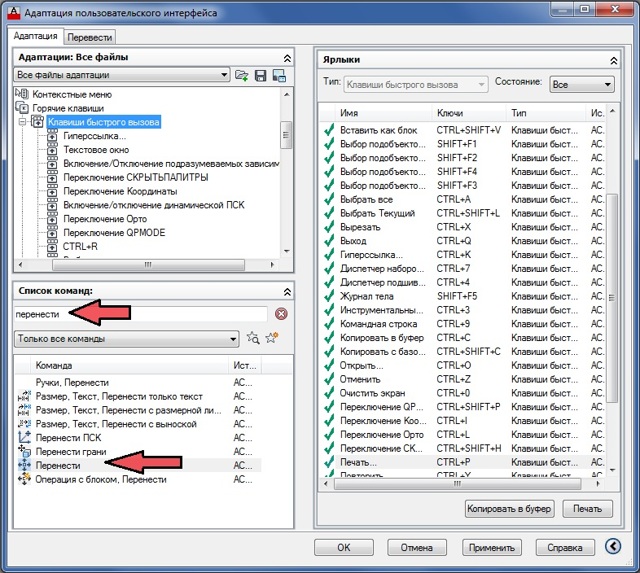Click the find command icon with magnifier
Image resolution: width=640 pixels, height=573 pixels.
252,339
